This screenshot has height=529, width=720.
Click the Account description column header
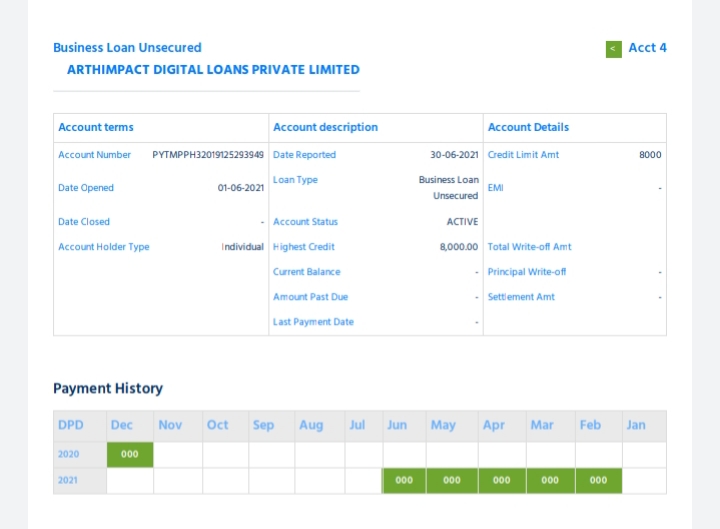325,127
